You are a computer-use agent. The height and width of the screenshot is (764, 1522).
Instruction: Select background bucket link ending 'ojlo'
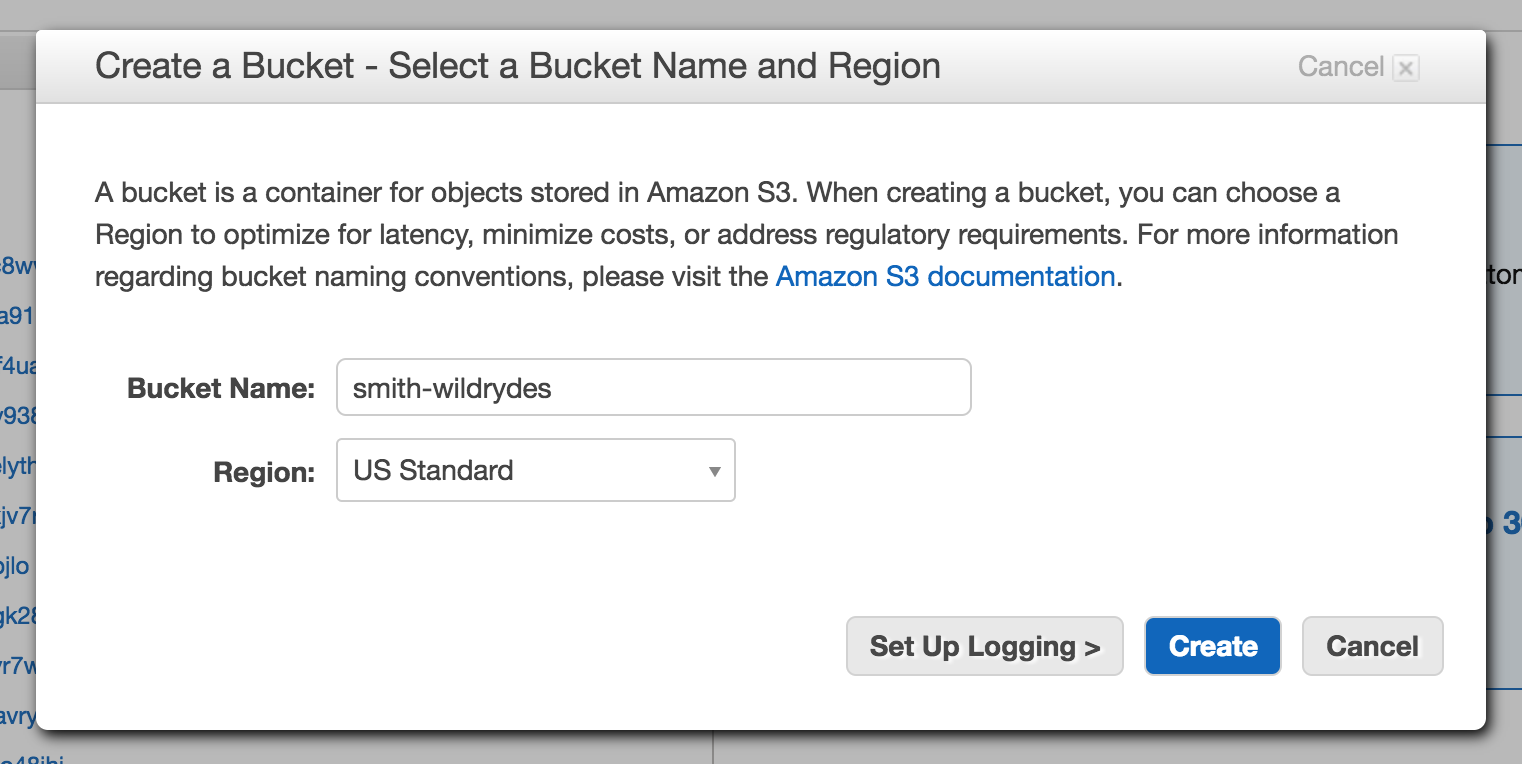[x=15, y=566]
